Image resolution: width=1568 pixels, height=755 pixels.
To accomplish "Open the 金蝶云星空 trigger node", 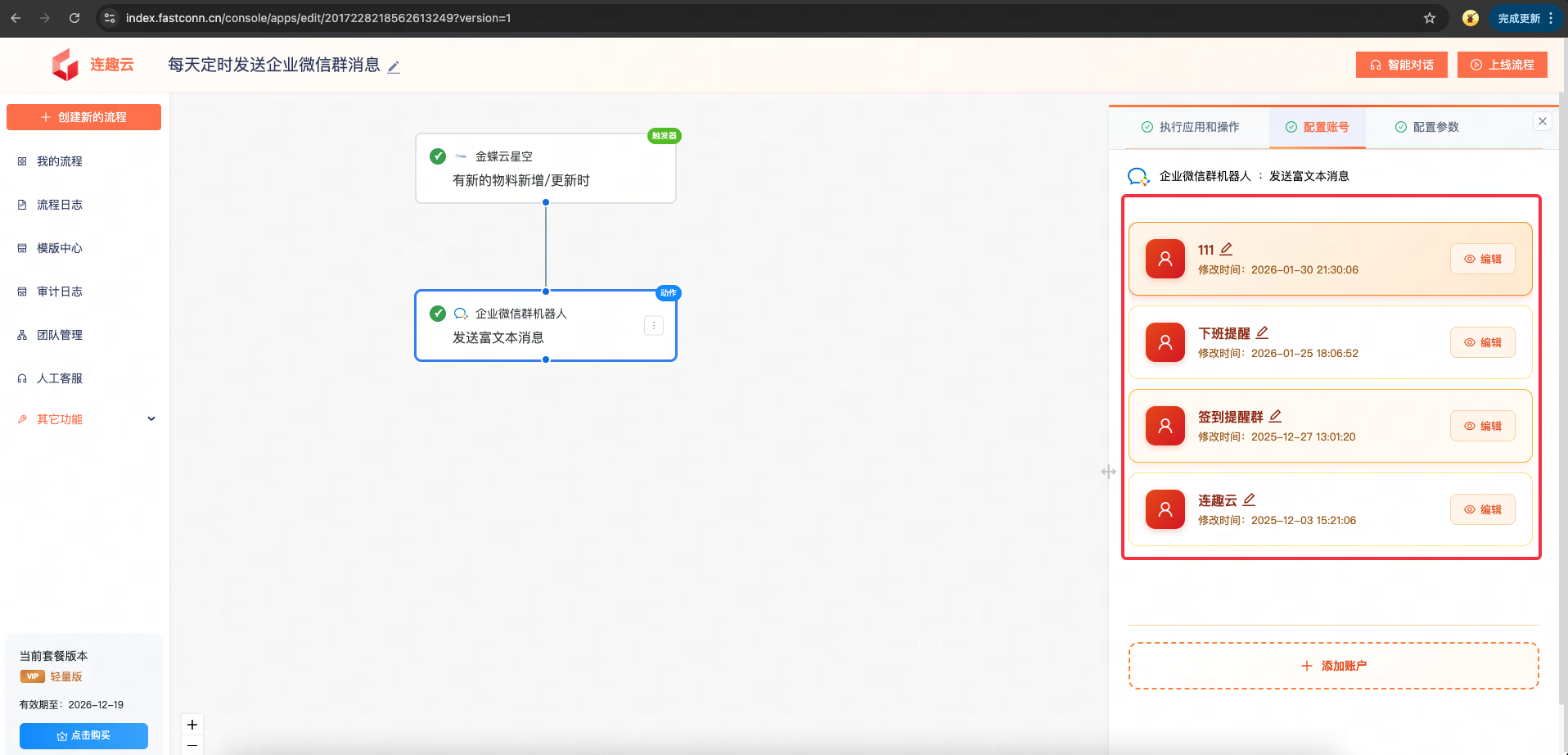I will 545,169.
